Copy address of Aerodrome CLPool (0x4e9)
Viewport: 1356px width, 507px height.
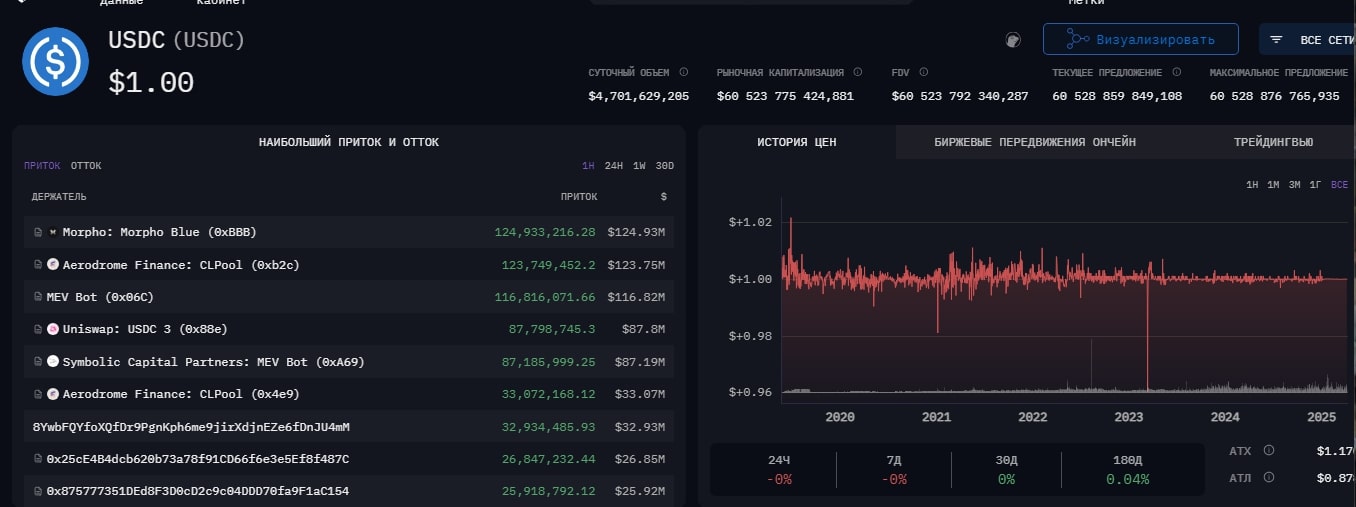[38, 394]
